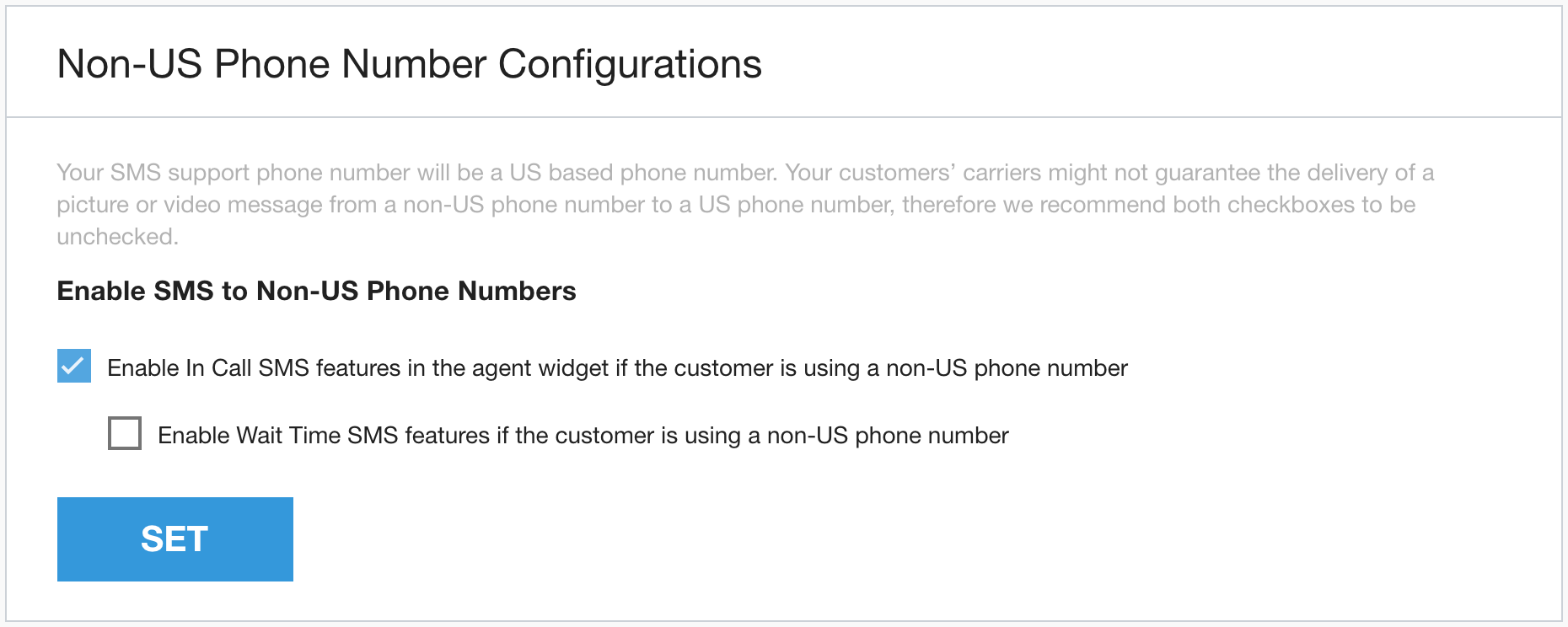
Task: Click the "Enable In Call SMS features" label
Action: [616, 368]
